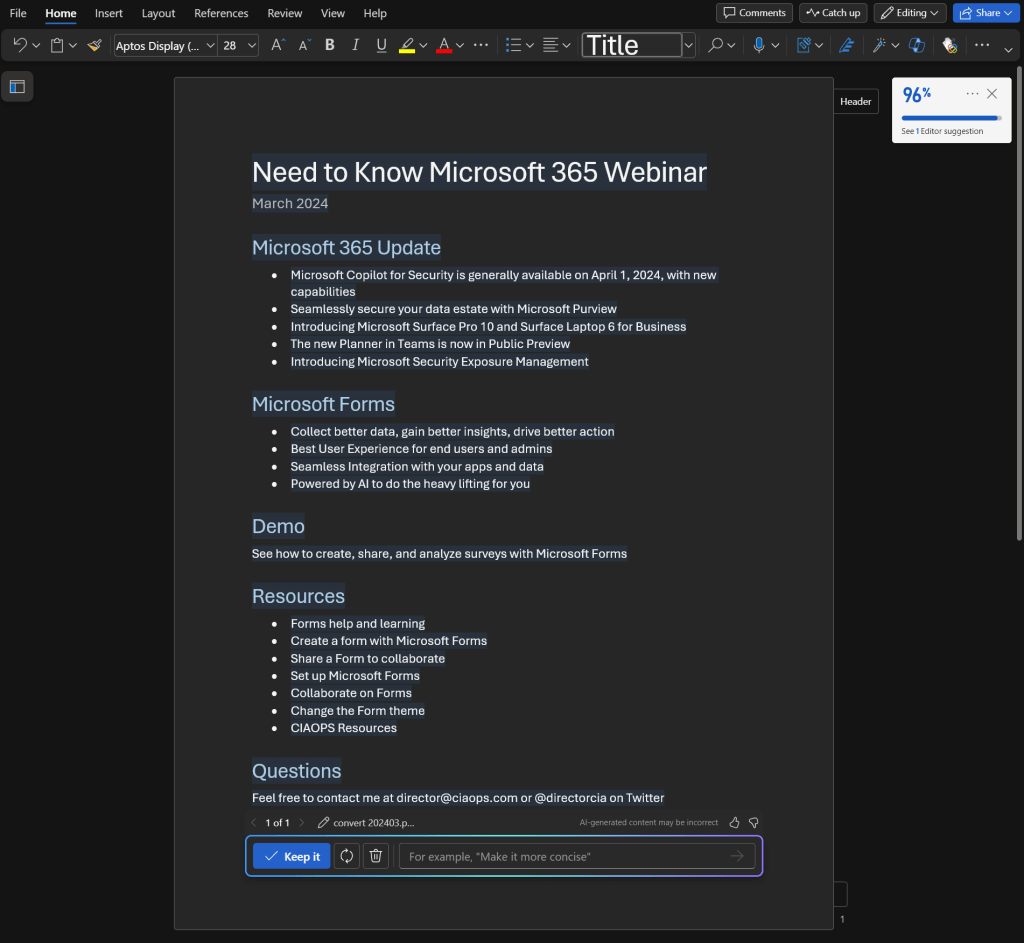This screenshot has width=1024, height=943.
Task: Toggle bold formatting
Action: [330, 45]
